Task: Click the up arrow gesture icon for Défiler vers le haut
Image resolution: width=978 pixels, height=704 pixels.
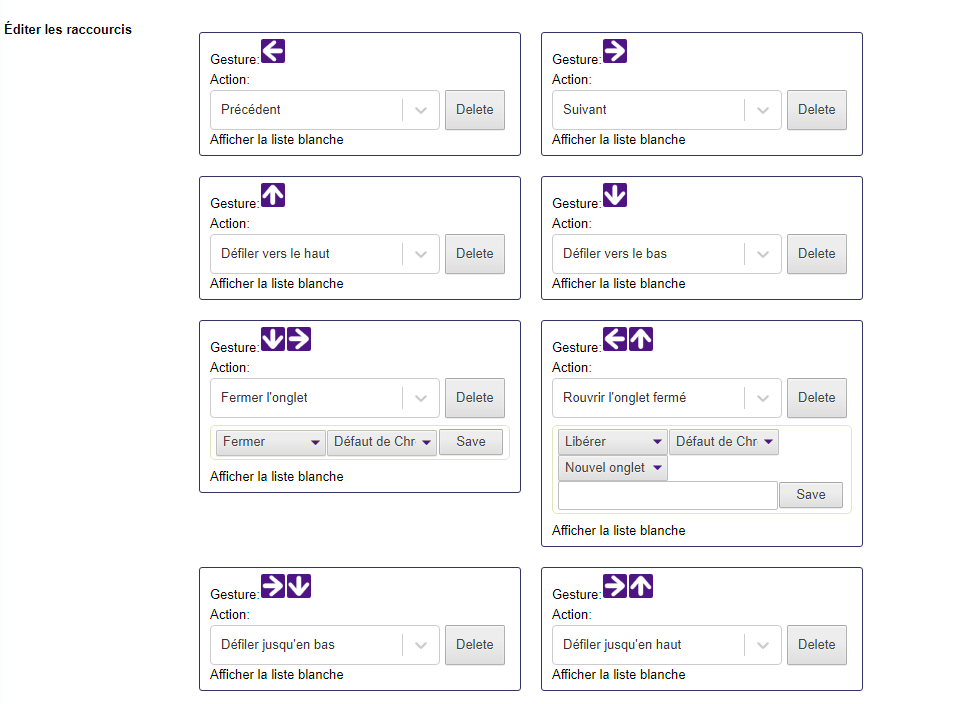Action: 273,195
